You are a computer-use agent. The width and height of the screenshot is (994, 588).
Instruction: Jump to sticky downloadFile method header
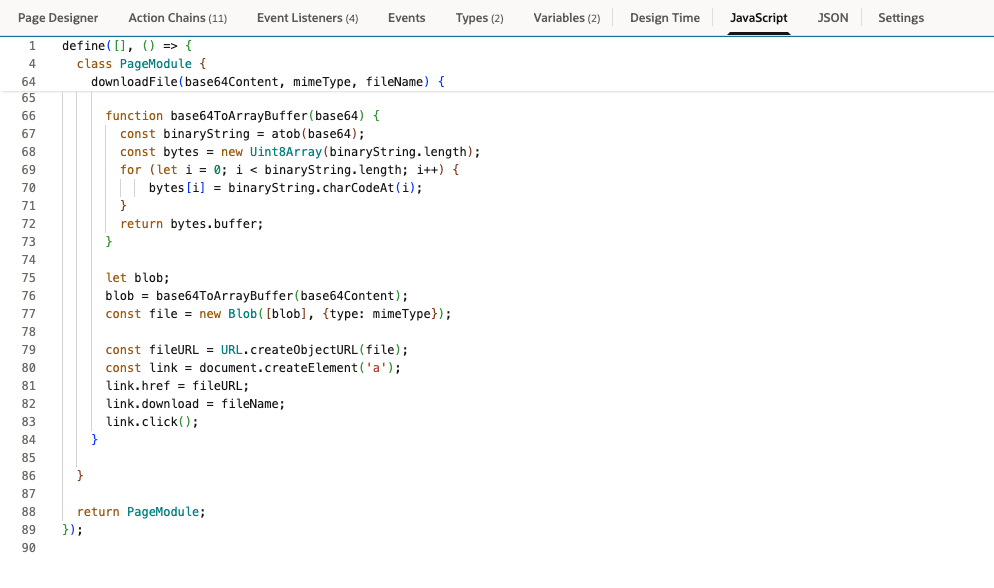(x=266, y=82)
